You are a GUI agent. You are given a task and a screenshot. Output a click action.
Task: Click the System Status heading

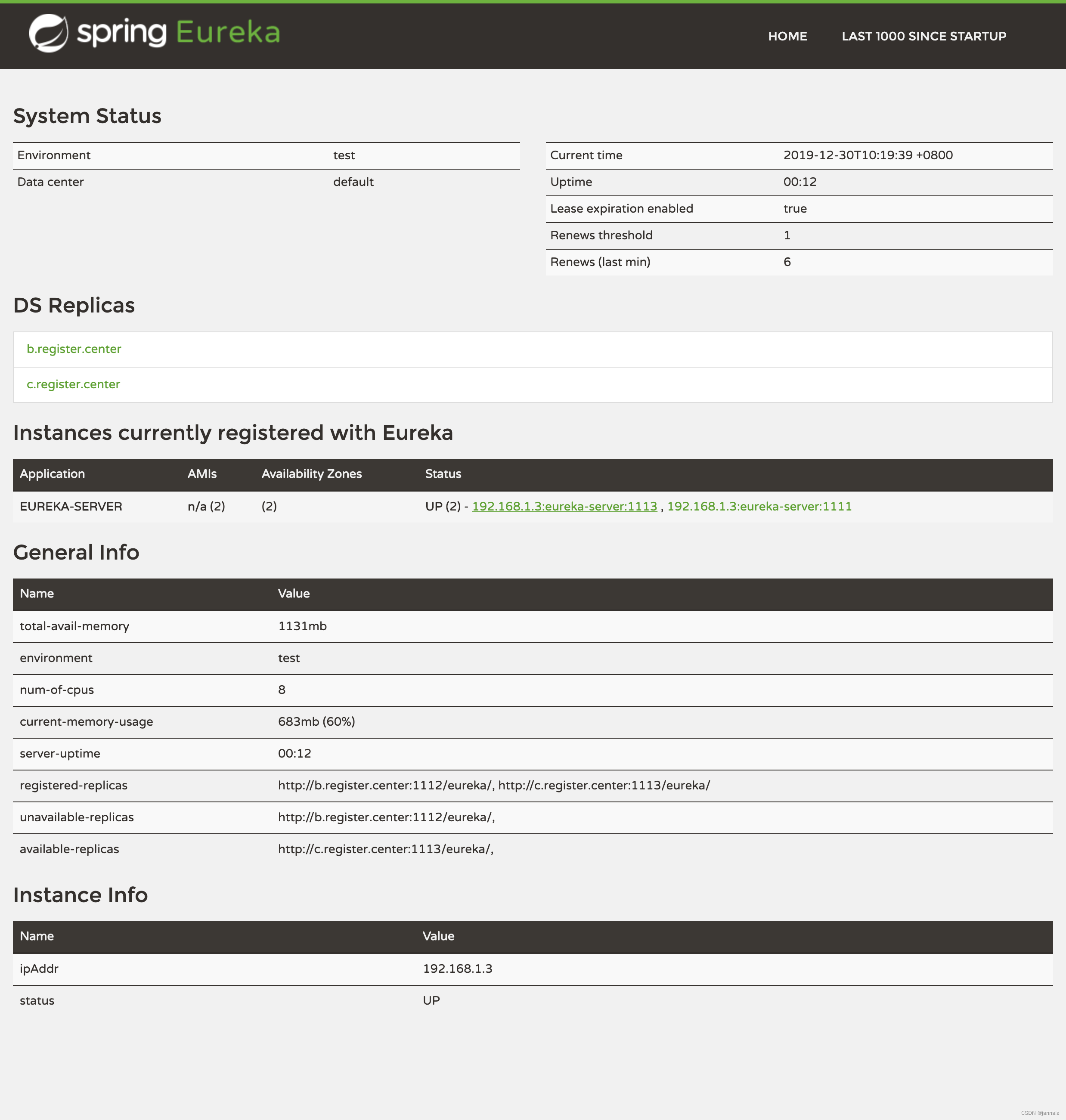pos(87,116)
